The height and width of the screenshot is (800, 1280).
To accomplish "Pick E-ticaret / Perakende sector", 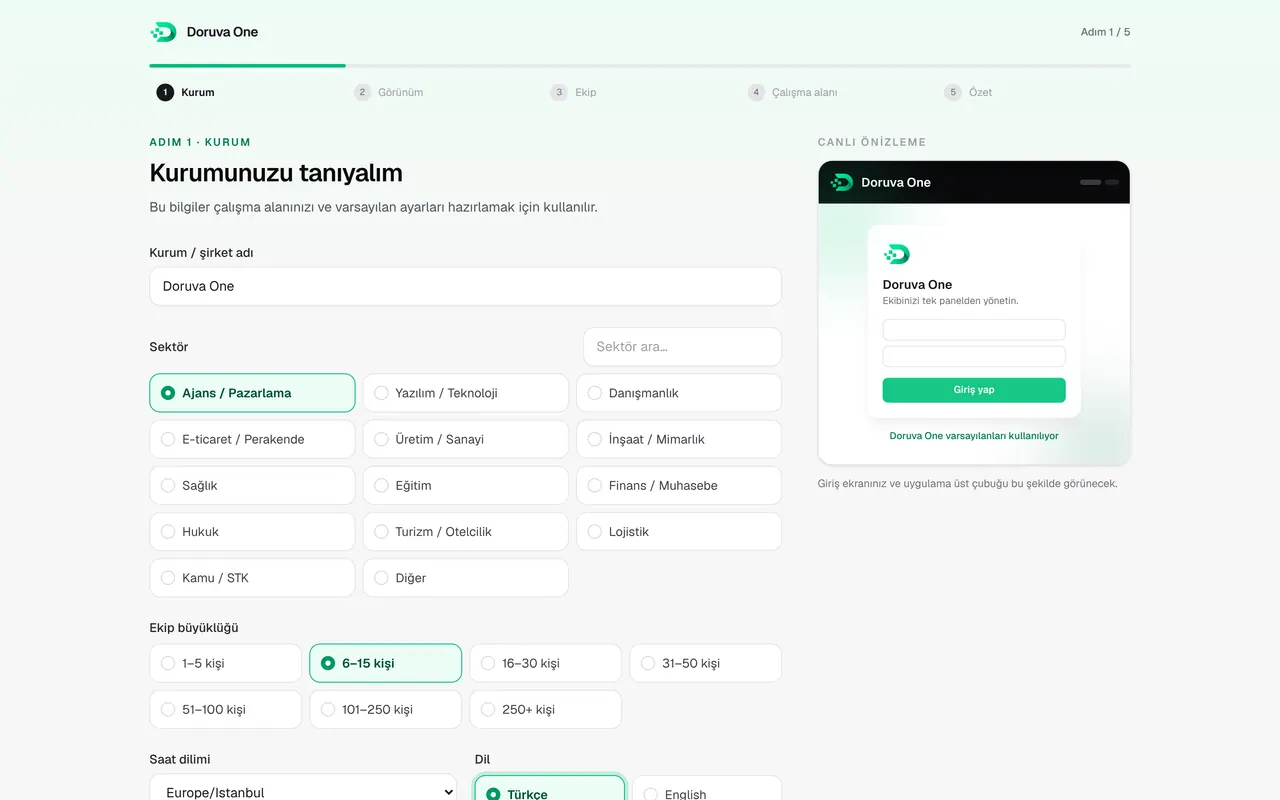I will [252, 439].
